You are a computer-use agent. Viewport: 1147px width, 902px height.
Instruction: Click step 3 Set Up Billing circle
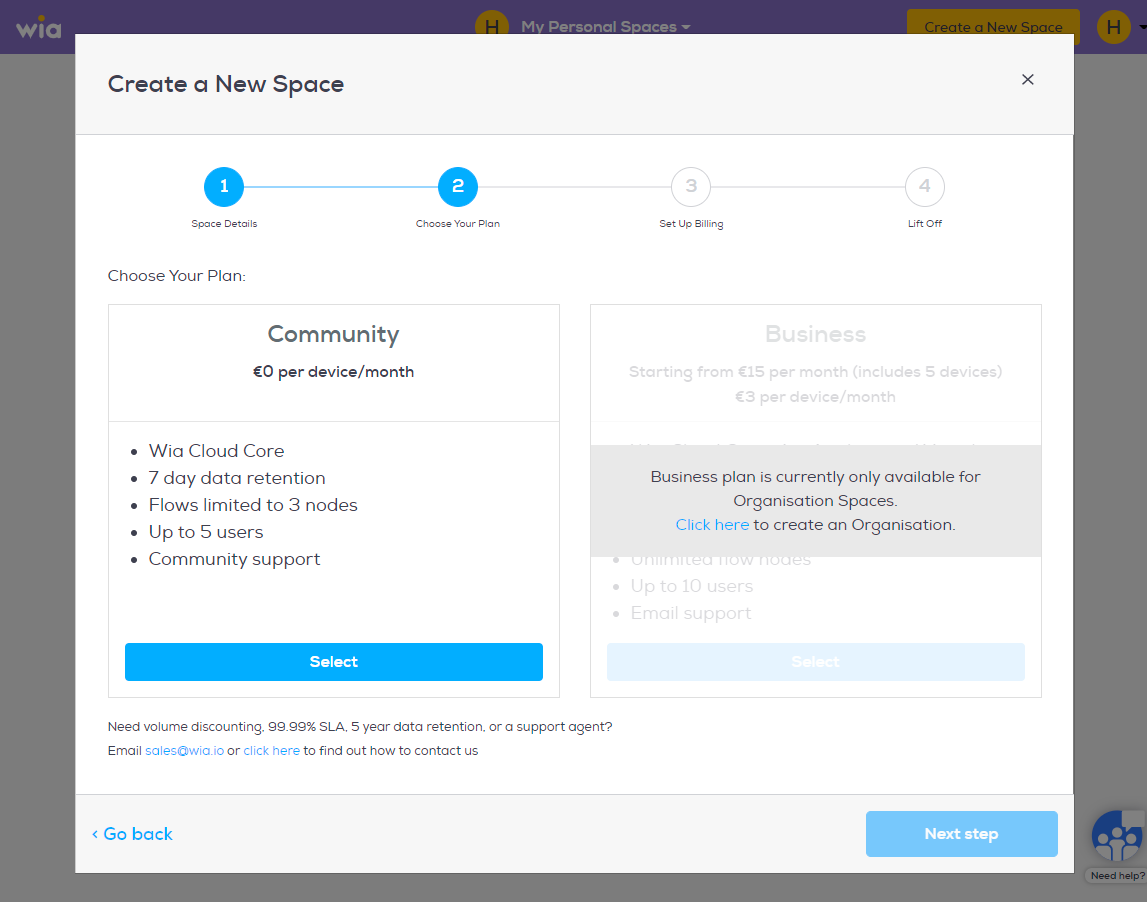(x=691, y=187)
